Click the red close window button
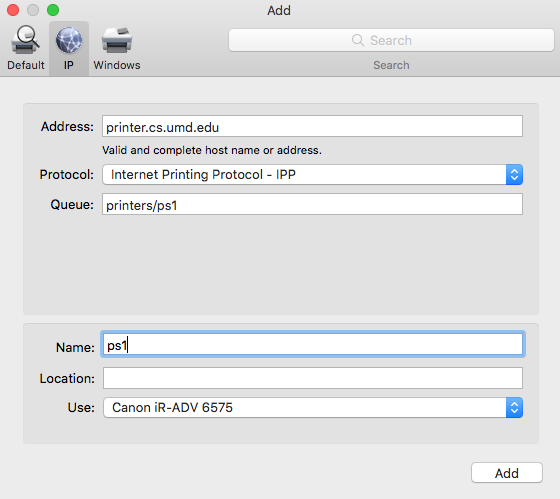The width and height of the screenshot is (560, 499). click(x=13, y=10)
